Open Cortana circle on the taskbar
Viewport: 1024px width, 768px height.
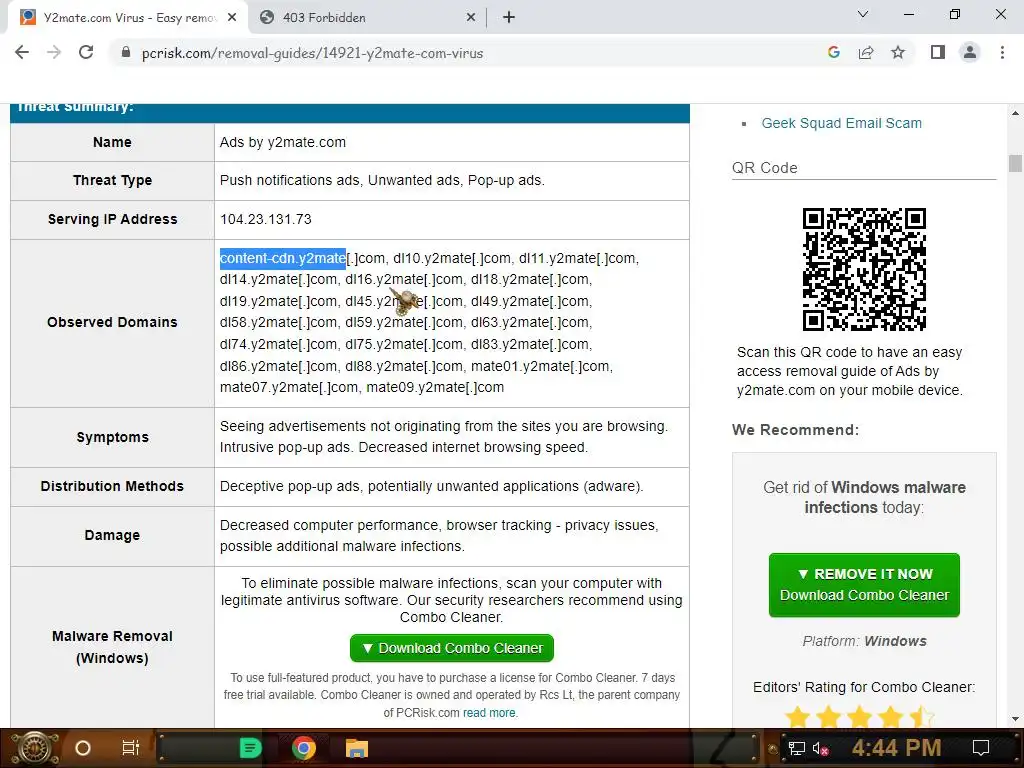(x=83, y=748)
